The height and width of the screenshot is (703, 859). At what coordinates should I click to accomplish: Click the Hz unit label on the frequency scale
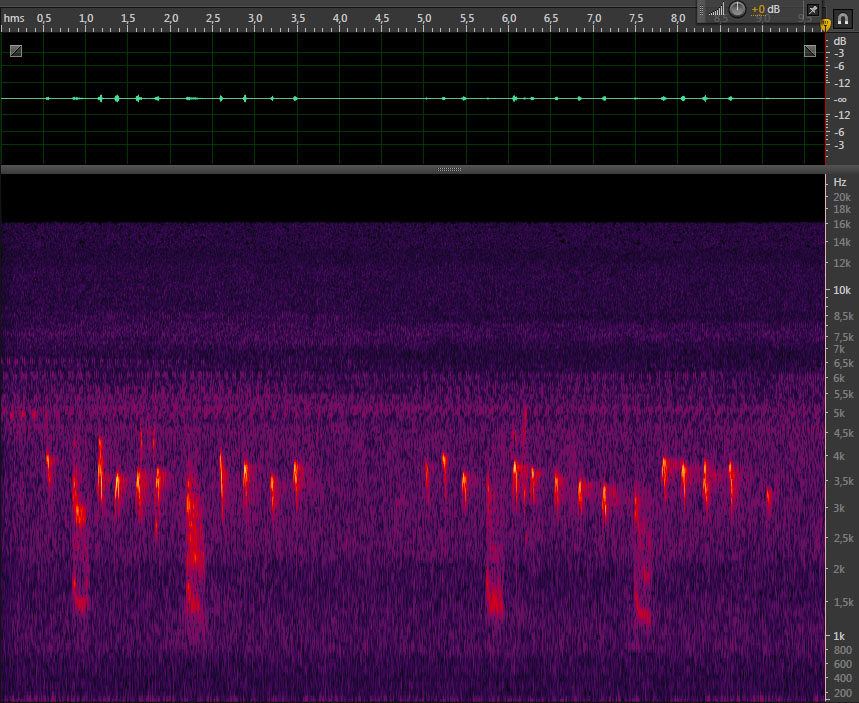(x=840, y=182)
